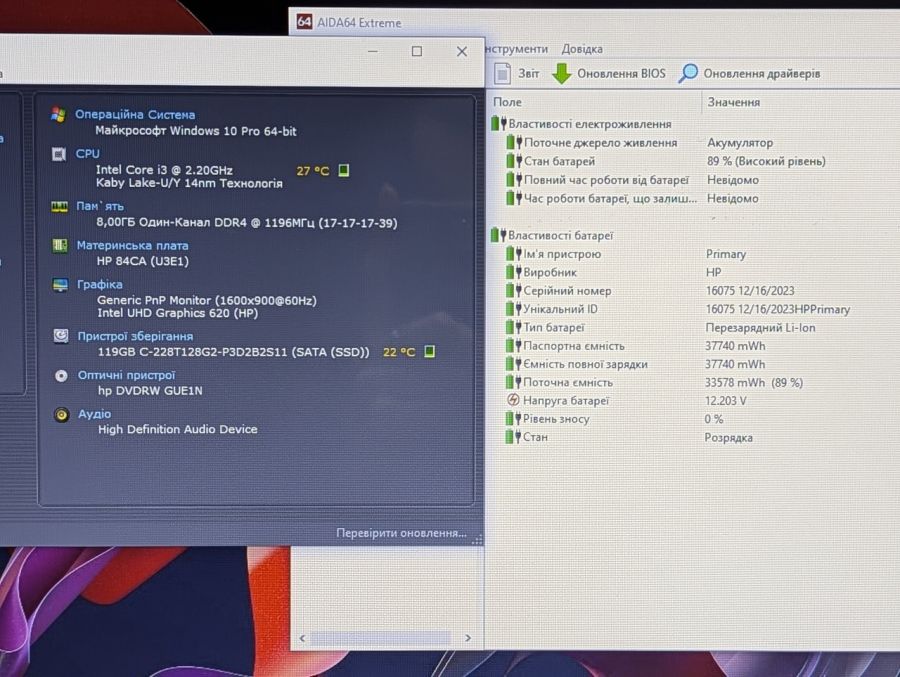Click the Значення column header
The height and width of the screenshot is (677, 900).
(x=734, y=102)
